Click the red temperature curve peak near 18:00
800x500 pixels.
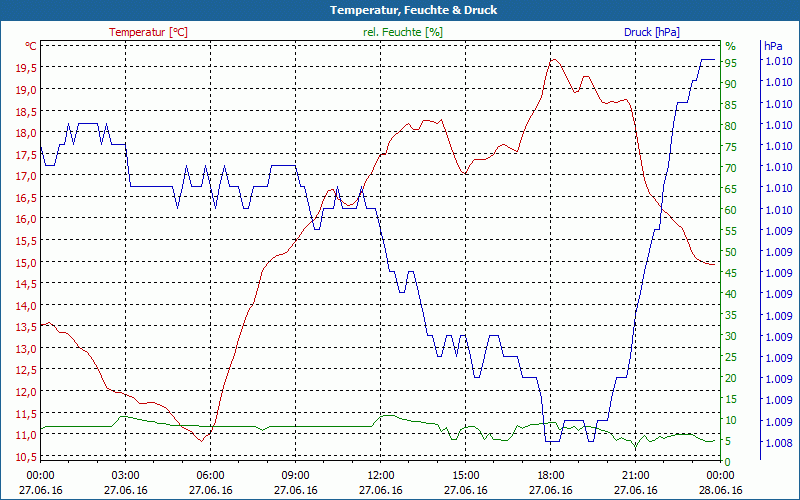click(552, 59)
